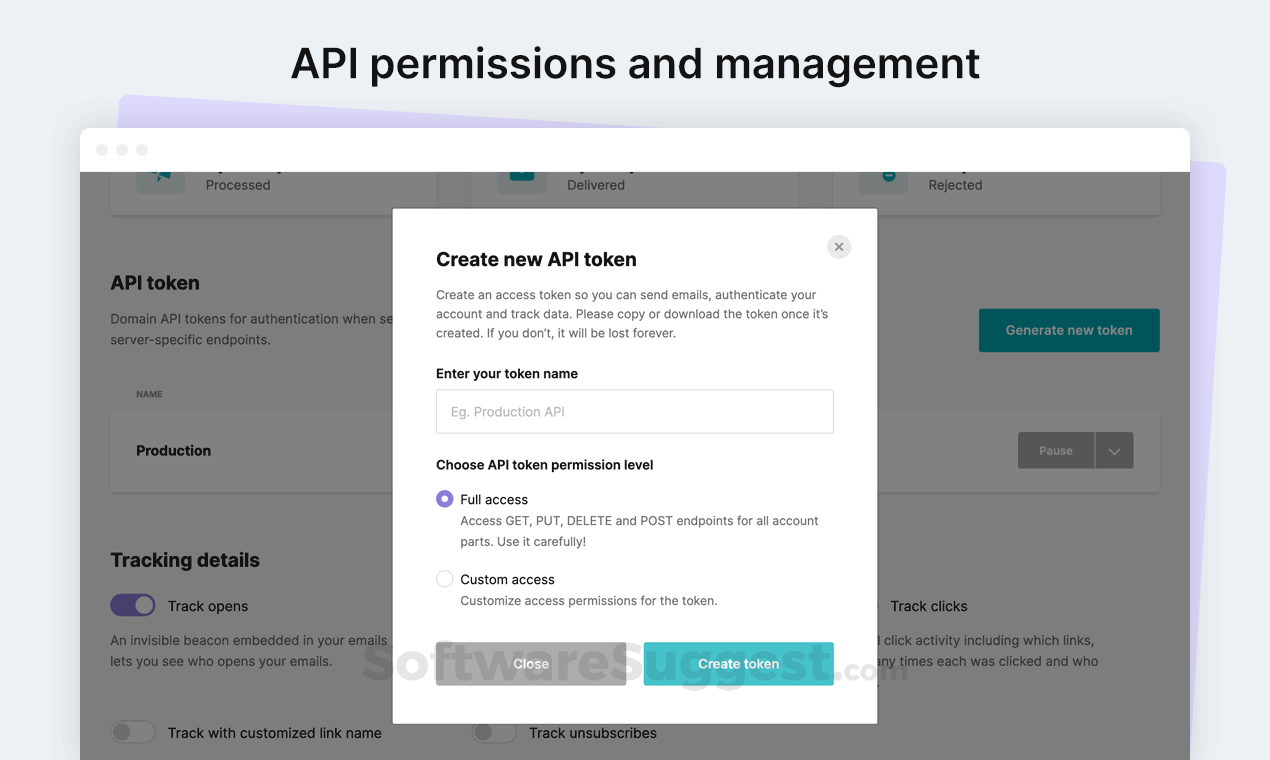Viewport: 1270px width, 760px height.
Task: Select the Production token row name
Action: (x=174, y=451)
